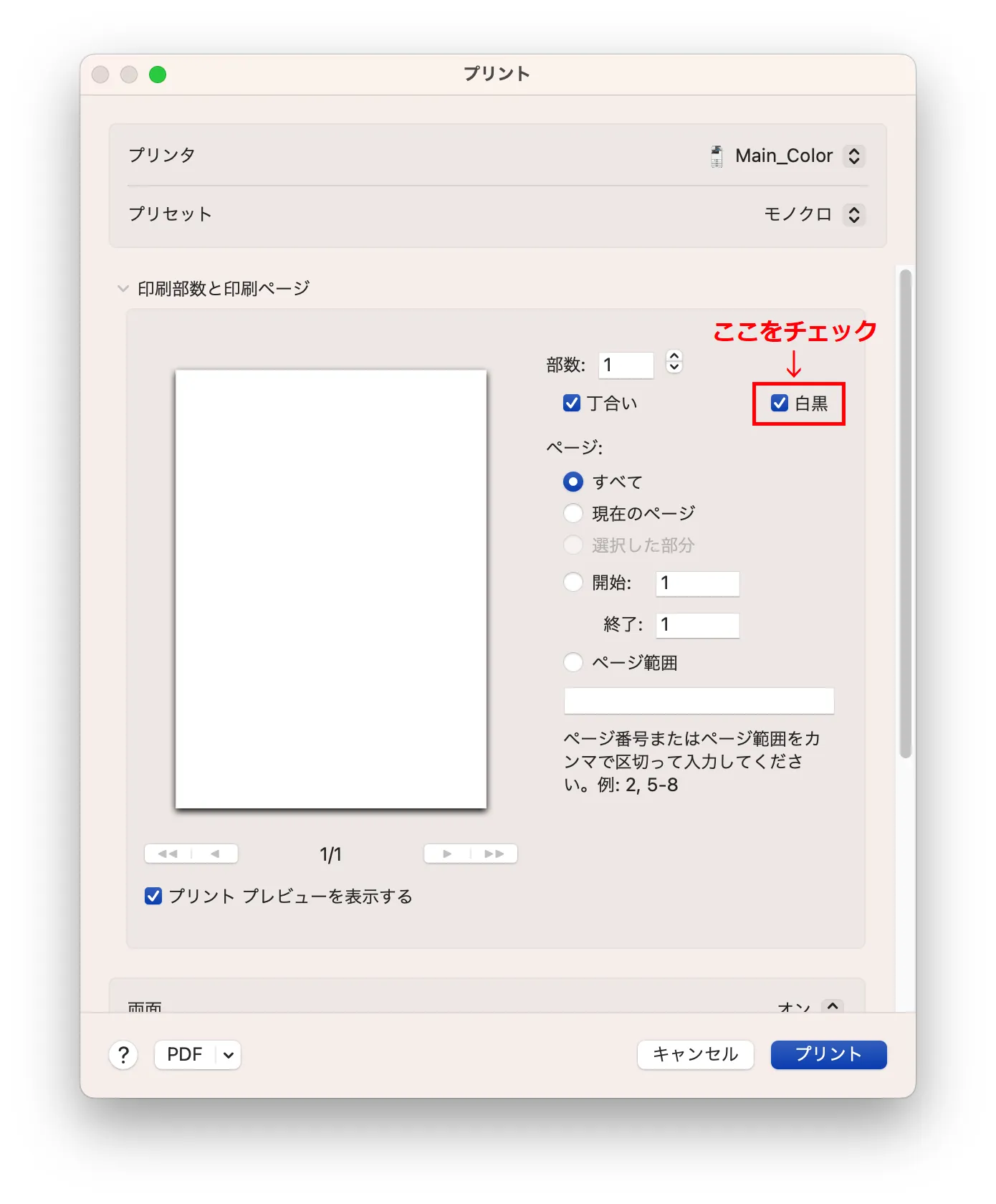The width and height of the screenshot is (996, 1204).
Task: Go to next page in preview
Action: pyautogui.click(x=447, y=854)
